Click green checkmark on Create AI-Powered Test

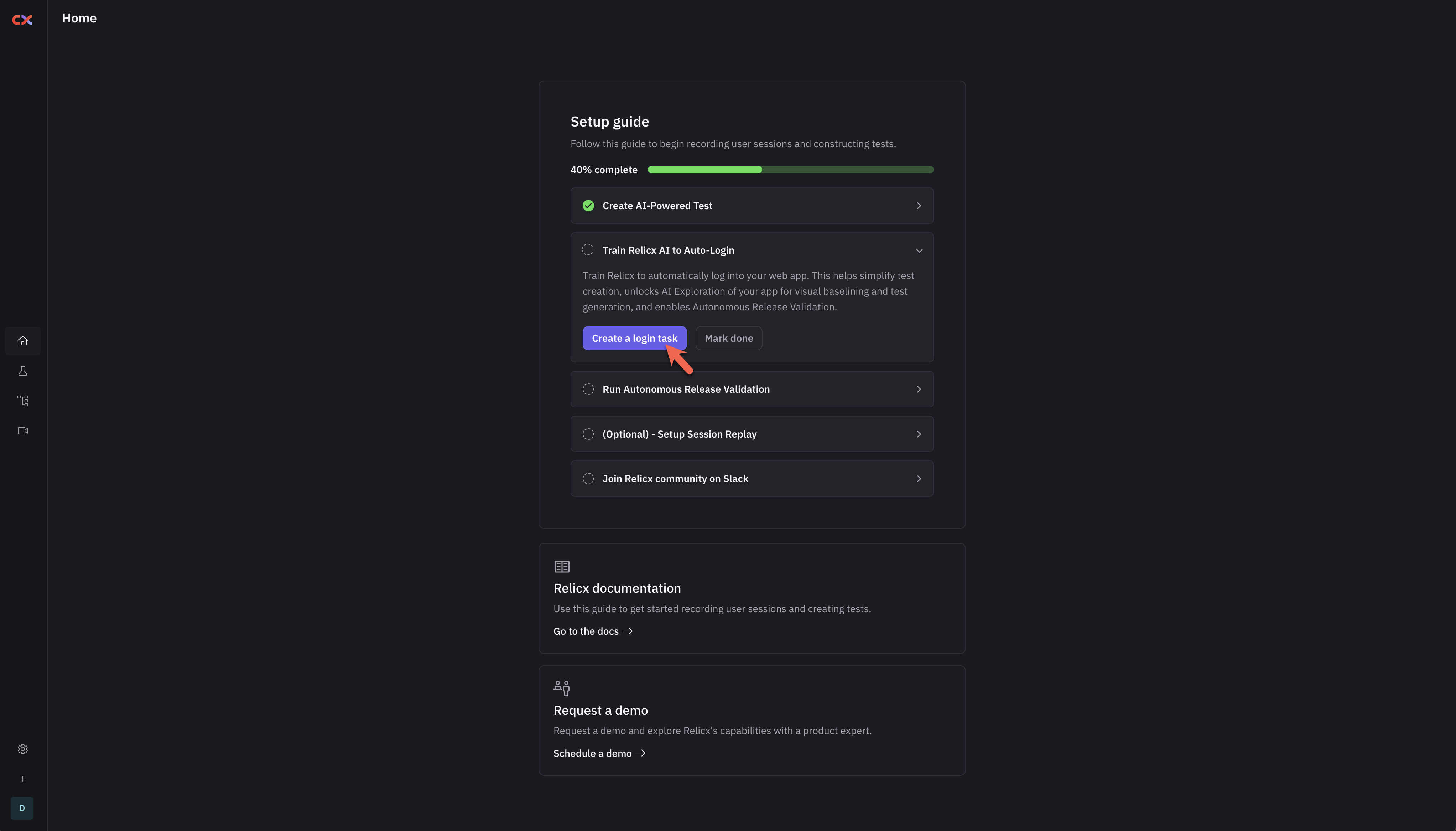click(588, 206)
